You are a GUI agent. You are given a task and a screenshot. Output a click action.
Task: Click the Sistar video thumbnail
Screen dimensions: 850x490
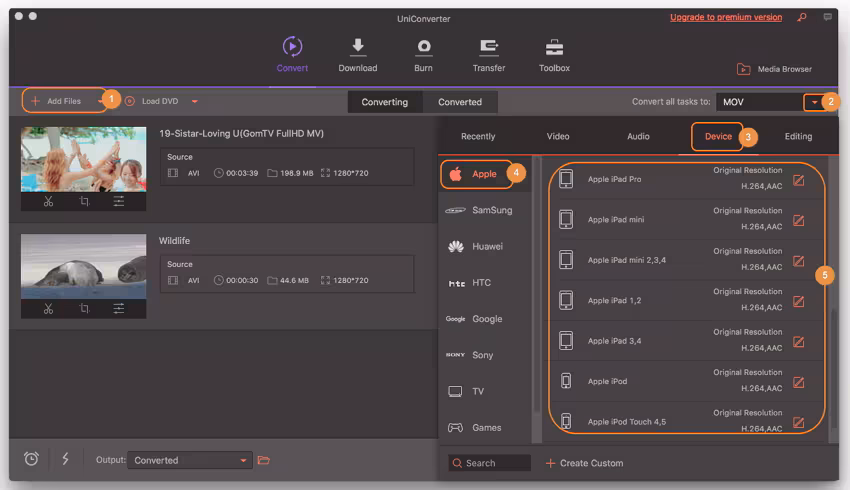[x=83, y=159]
